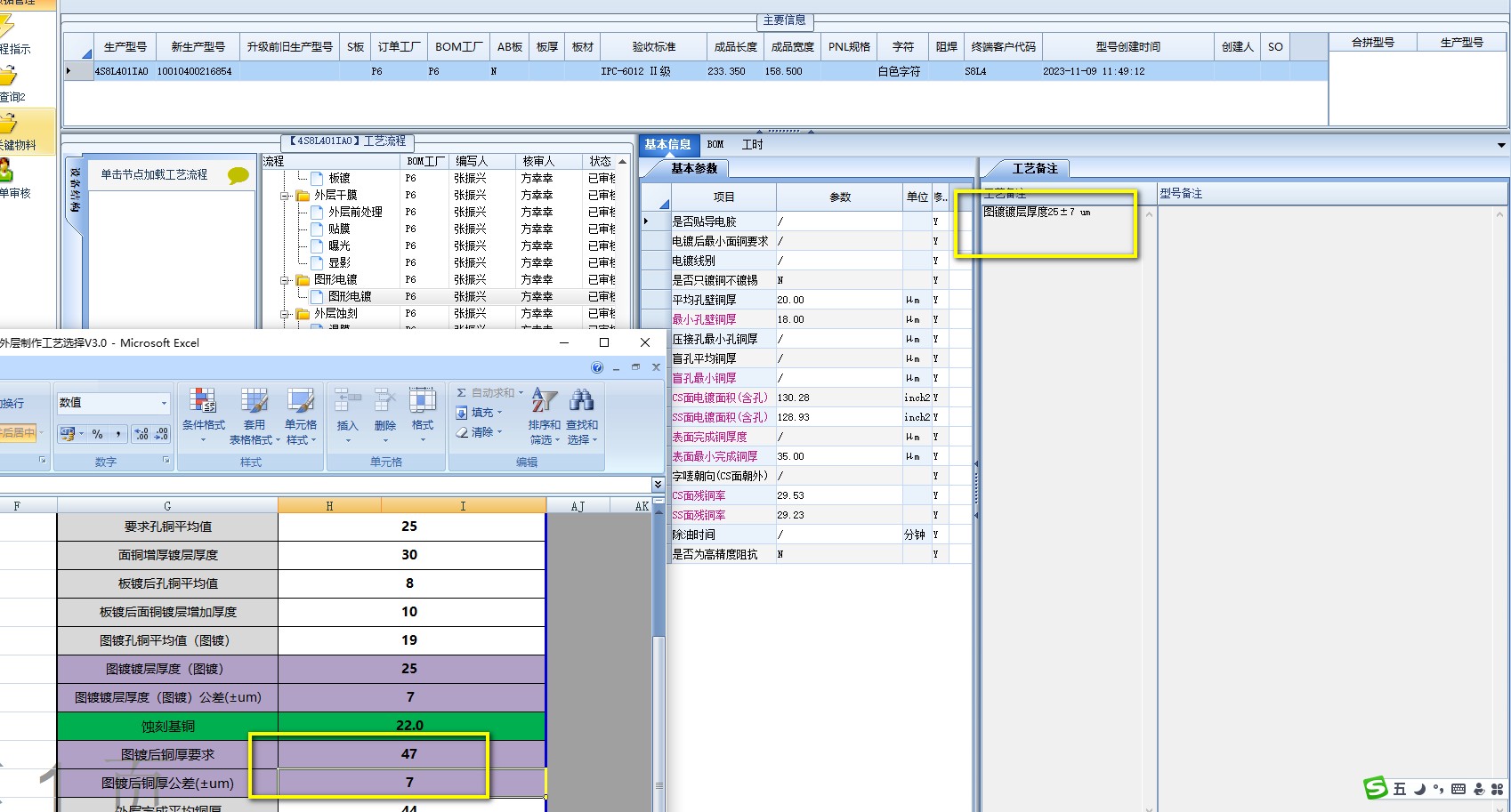This screenshot has width=1511, height=812.
Task: Click the soft keyboard icon in IME bar
Action: pyautogui.click(x=1458, y=789)
